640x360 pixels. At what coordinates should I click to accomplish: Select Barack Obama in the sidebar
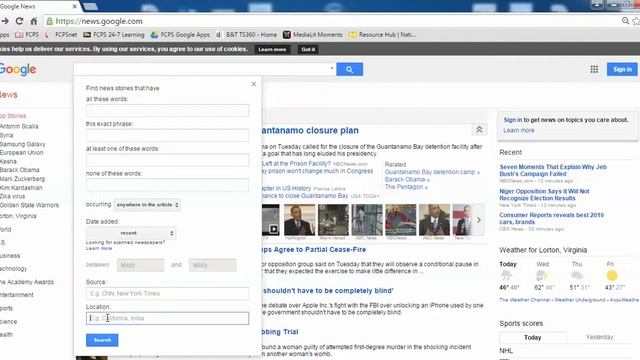[x=20, y=170]
